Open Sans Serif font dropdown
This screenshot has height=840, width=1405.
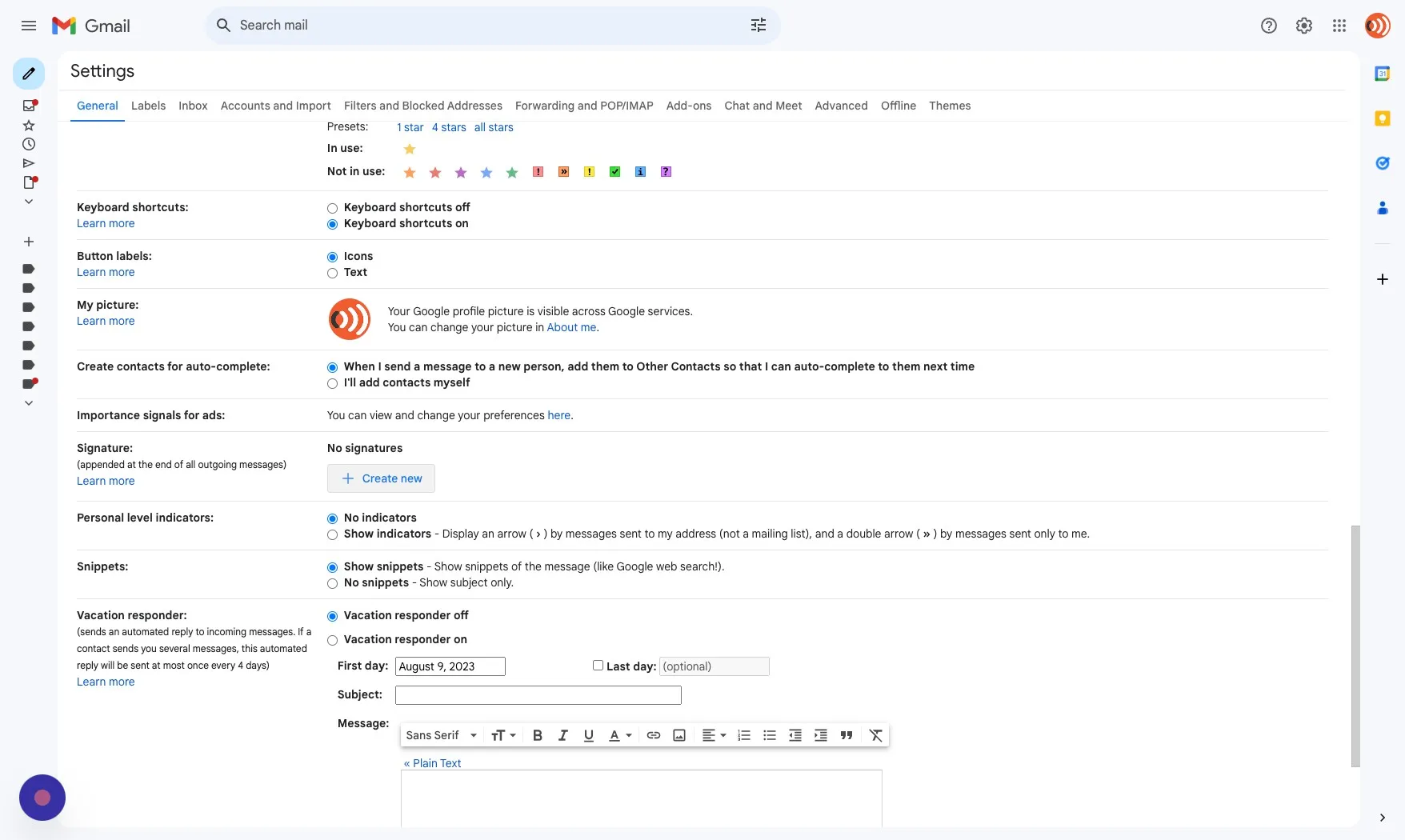point(442,736)
